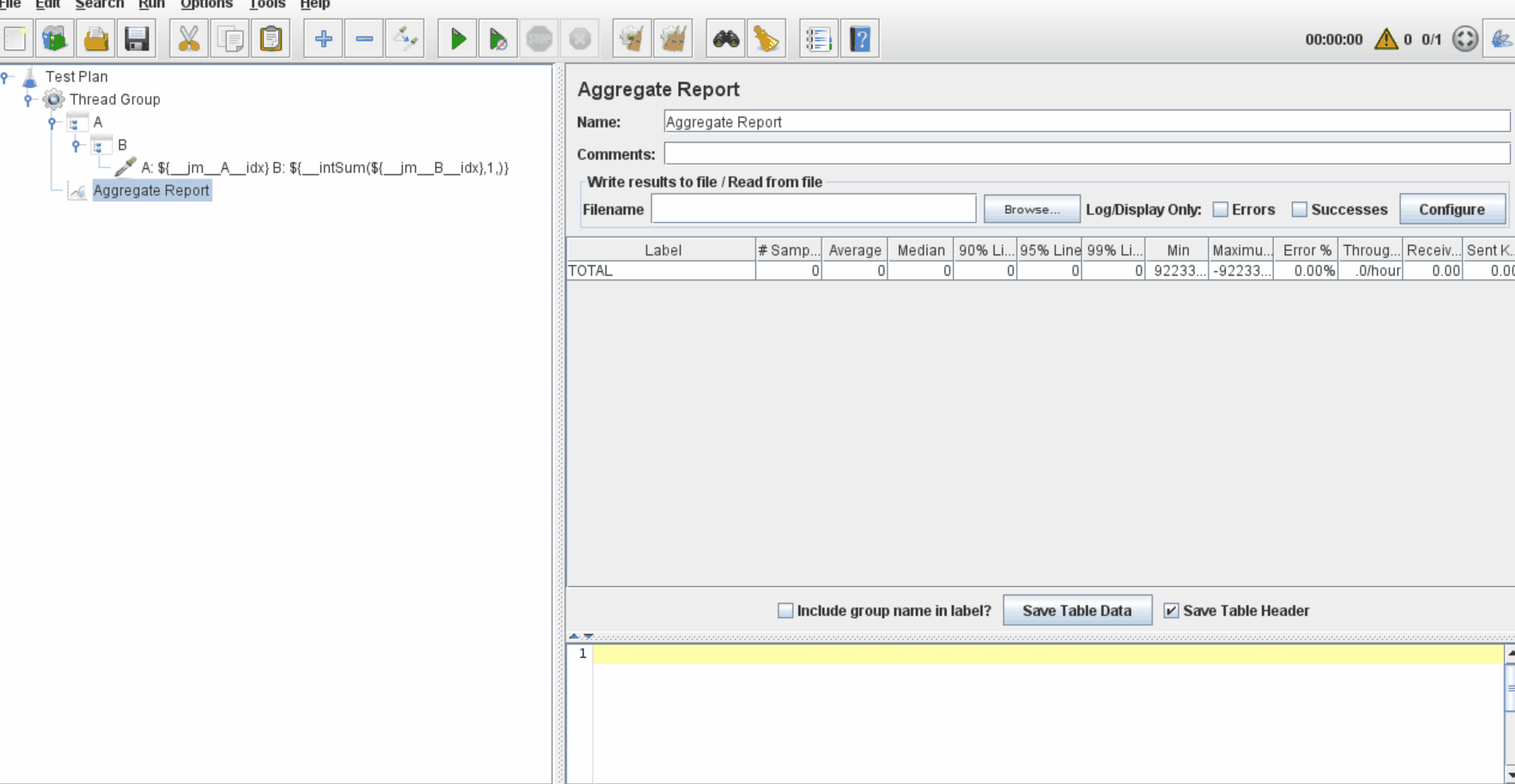This screenshot has height=784, width=1515.
Task: Check Include group name in label
Action: pyautogui.click(x=786, y=610)
